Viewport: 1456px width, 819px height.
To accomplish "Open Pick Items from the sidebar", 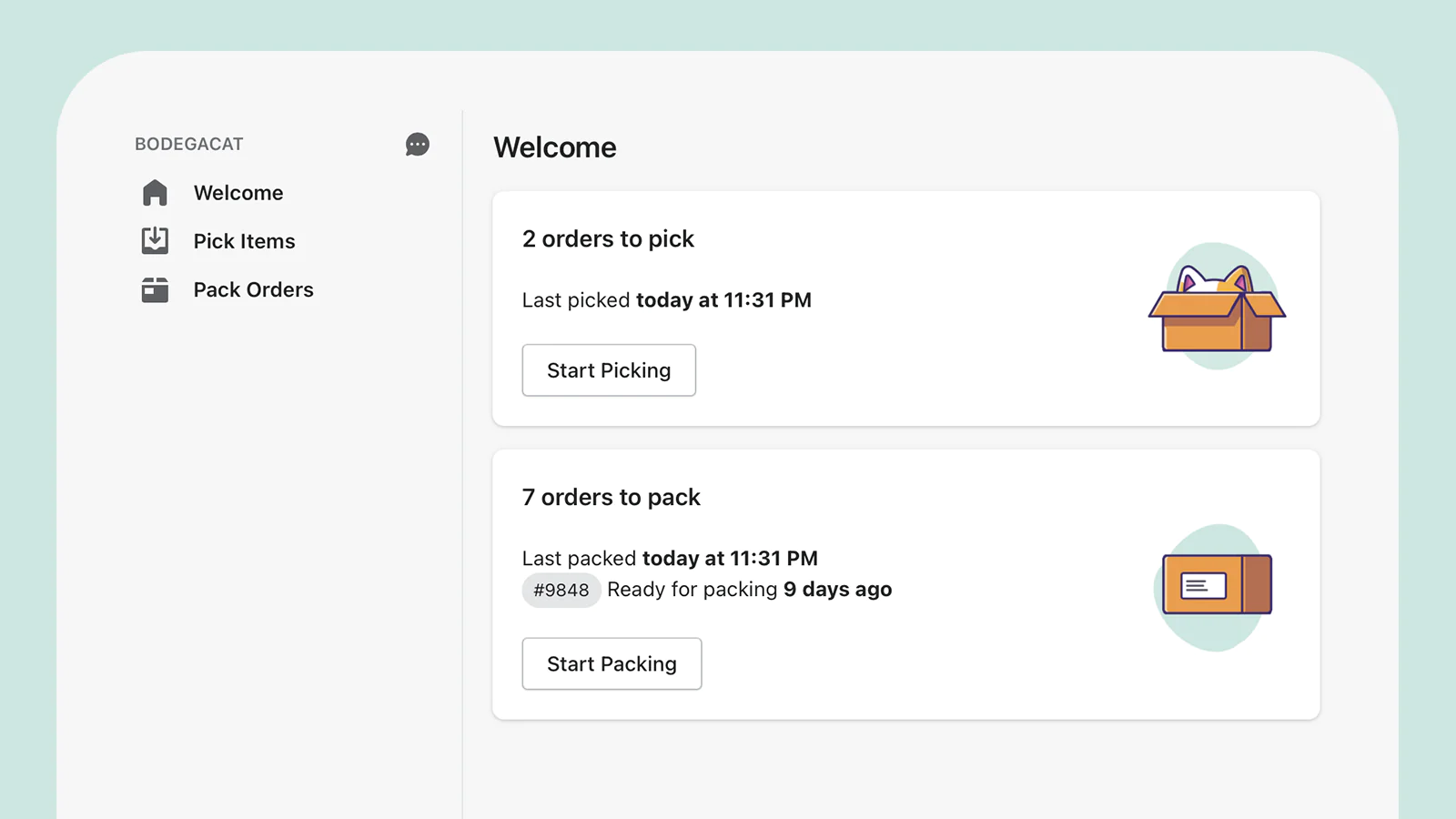I will coord(244,241).
